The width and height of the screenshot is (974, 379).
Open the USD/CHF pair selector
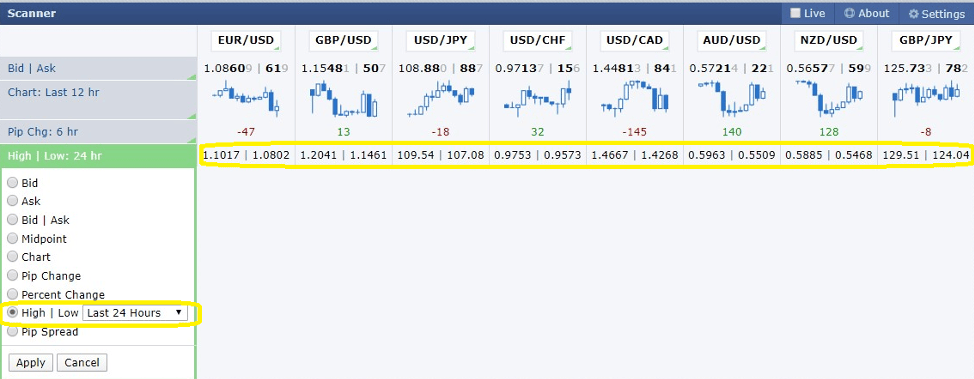(x=537, y=40)
